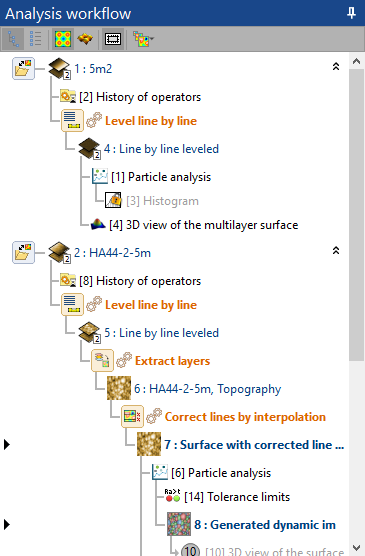The height and width of the screenshot is (556, 365).
Task: Click arrow marker beside studiable 8
Action: coord(6,524)
